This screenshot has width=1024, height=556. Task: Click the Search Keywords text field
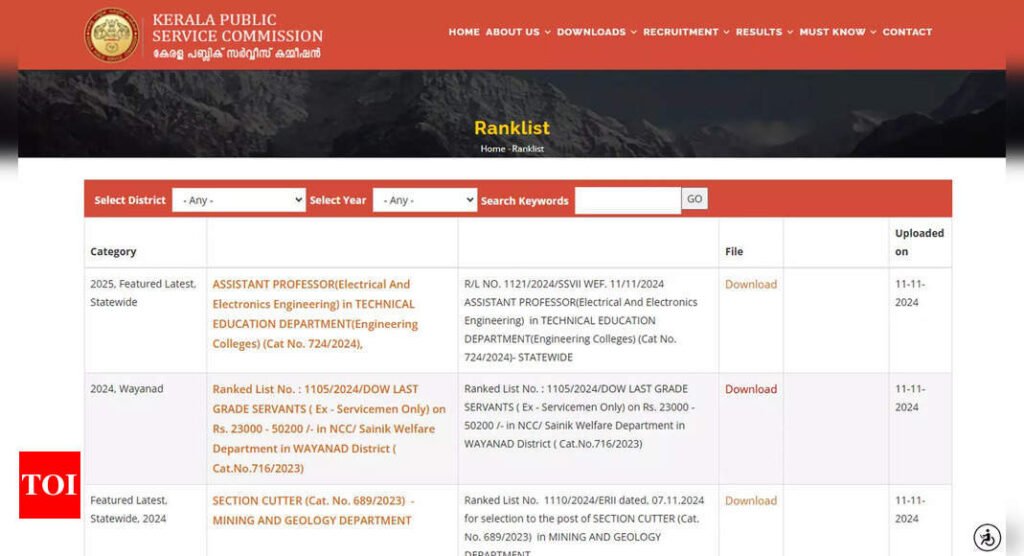tap(627, 200)
